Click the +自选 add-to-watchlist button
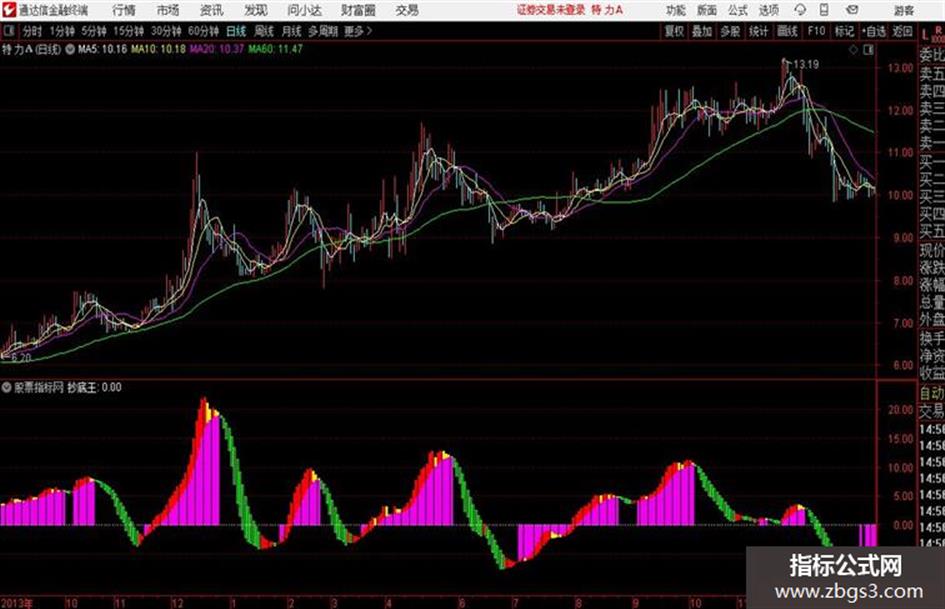The width and height of the screenshot is (945, 609). pyautogui.click(x=873, y=31)
